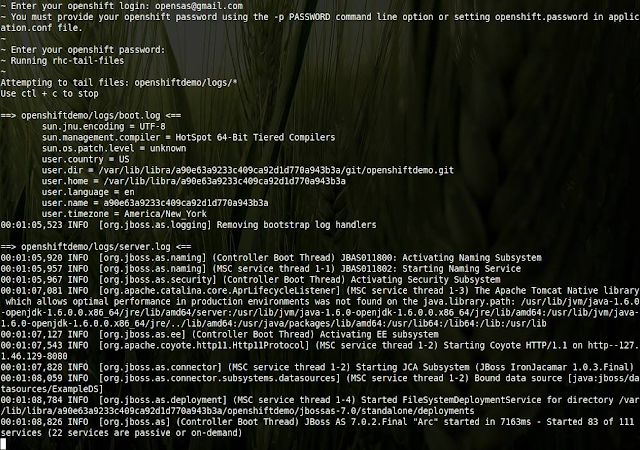The image size is (640, 450).
Task: Click the AprLifecycleListener log entry
Action: pos(320,307)
